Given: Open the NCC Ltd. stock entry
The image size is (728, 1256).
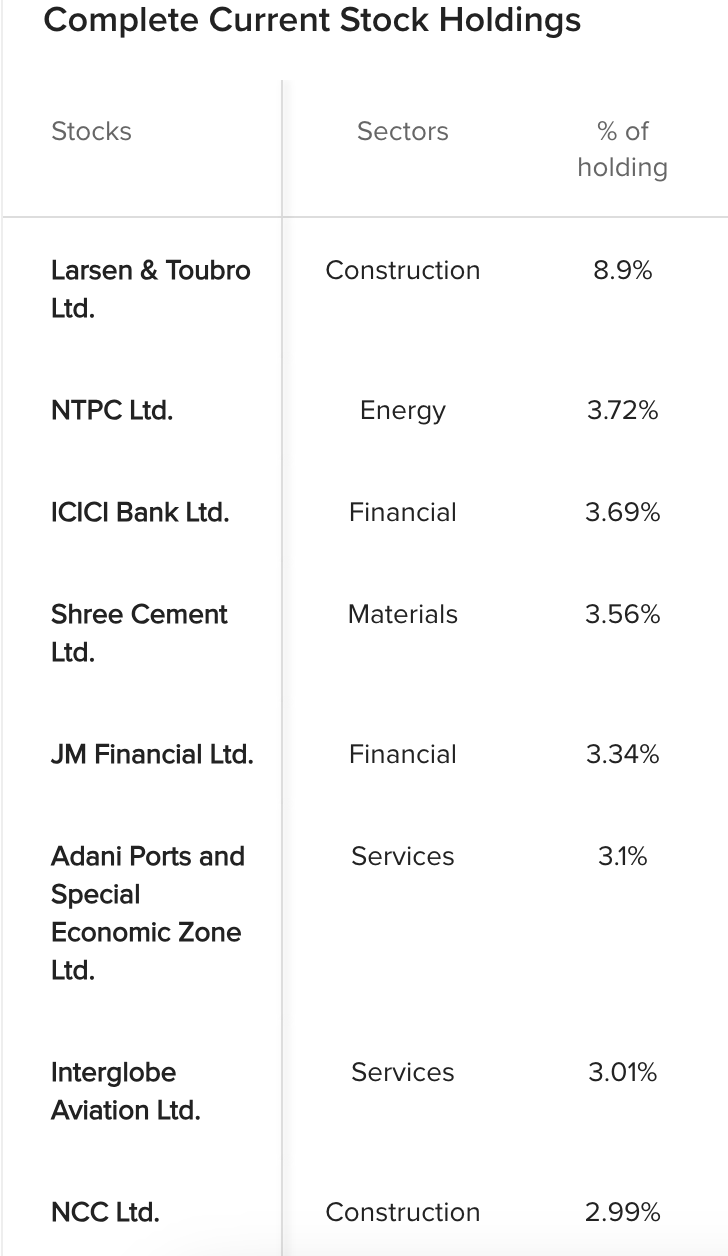Looking at the screenshot, I should pyautogui.click(x=105, y=1212).
